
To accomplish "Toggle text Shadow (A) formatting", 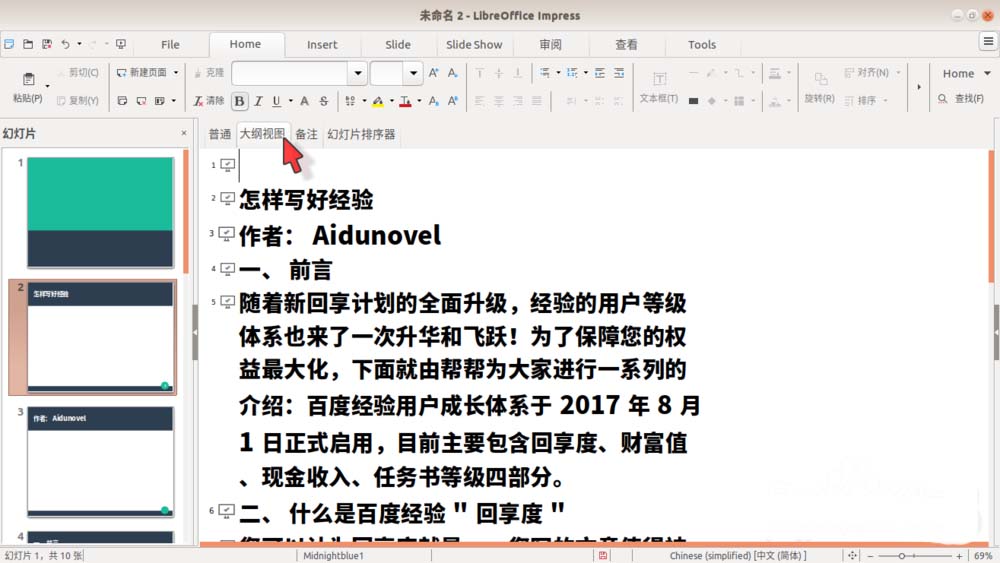I will coord(304,101).
